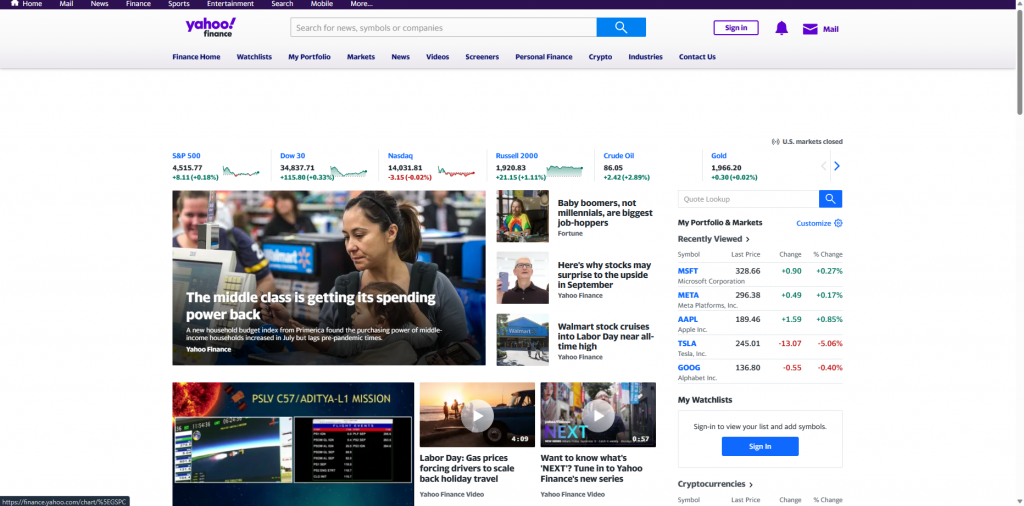The height and width of the screenshot is (506, 1024).
Task: Open the Walmart stock Labor Day article
Action: click(x=605, y=336)
